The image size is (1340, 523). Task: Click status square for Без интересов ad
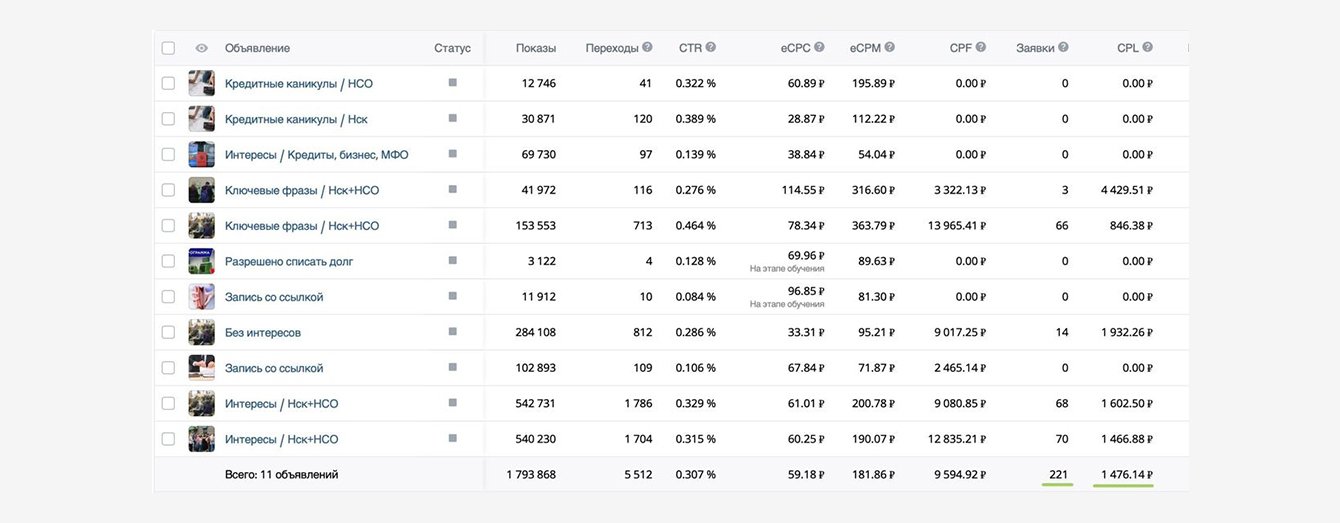coord(452,331)
